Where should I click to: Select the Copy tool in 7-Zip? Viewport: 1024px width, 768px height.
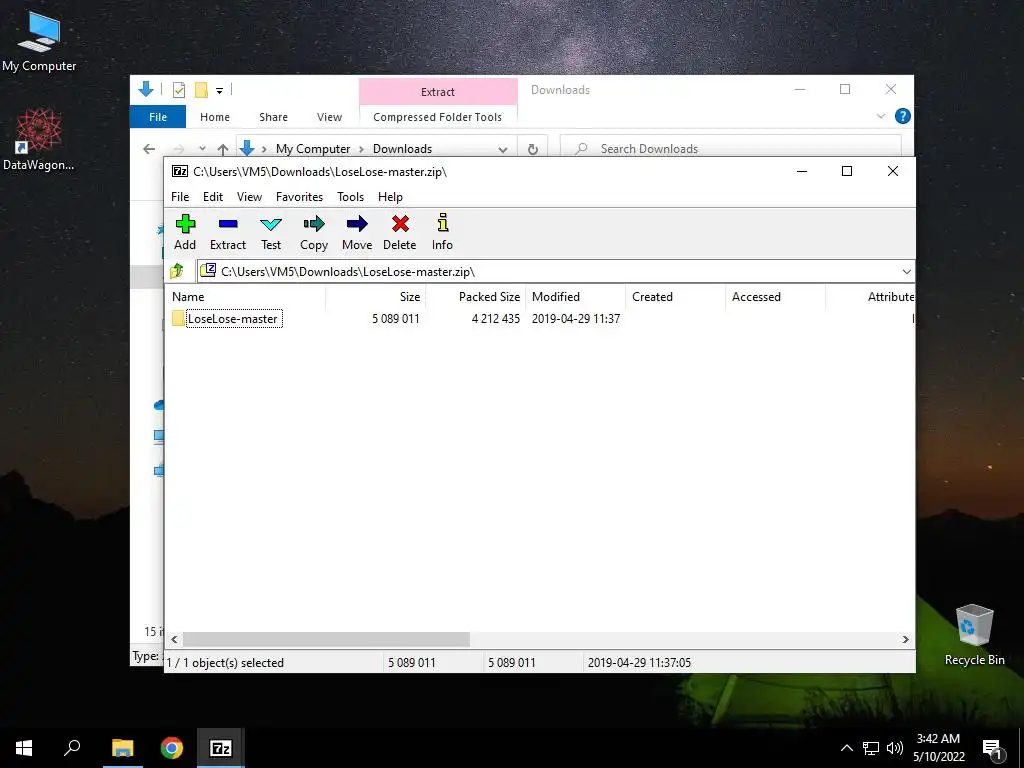coord(313,232)
